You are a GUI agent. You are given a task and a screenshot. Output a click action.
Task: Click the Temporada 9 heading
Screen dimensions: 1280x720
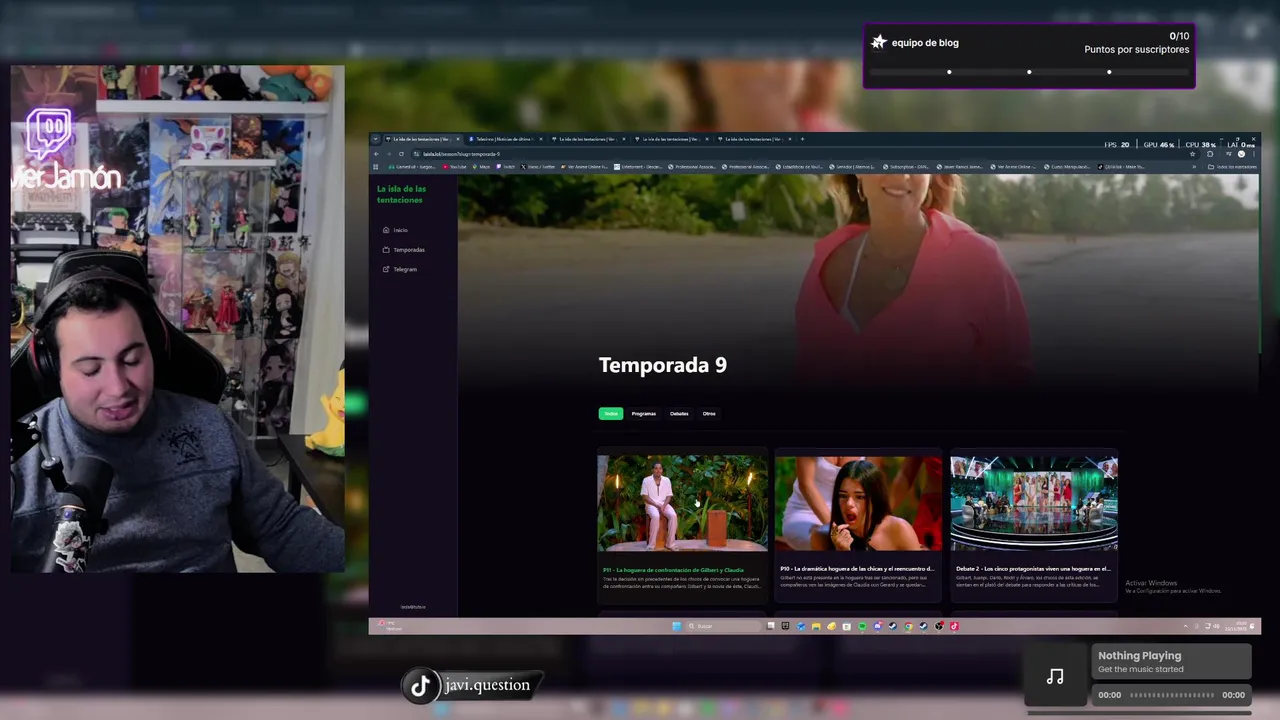click(x=662, y=365)
